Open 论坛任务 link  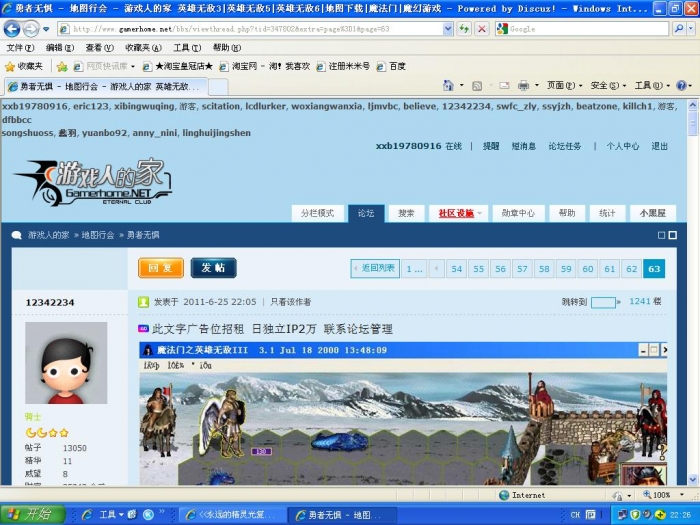[565, 146]
